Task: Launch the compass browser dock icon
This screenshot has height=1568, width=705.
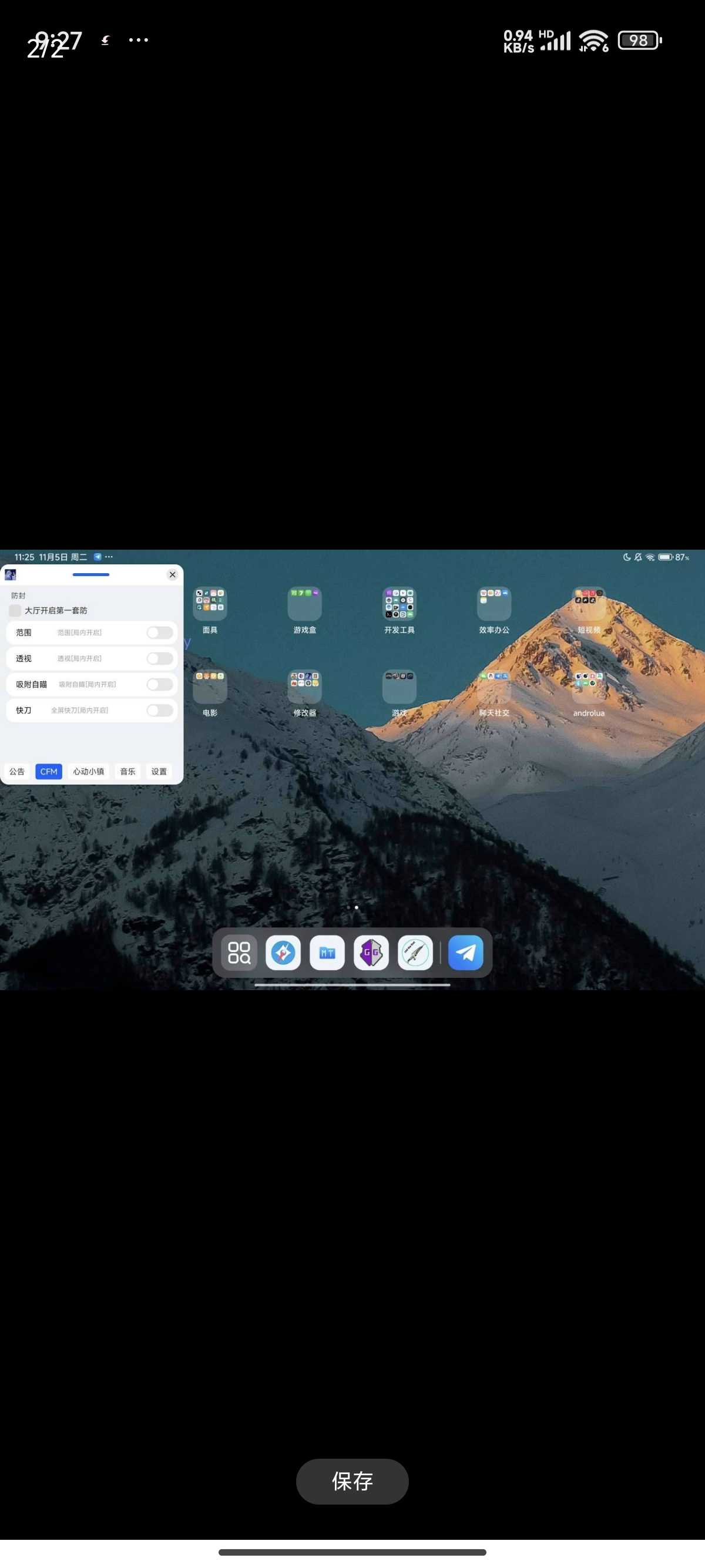Action: (x=283, y=952)
